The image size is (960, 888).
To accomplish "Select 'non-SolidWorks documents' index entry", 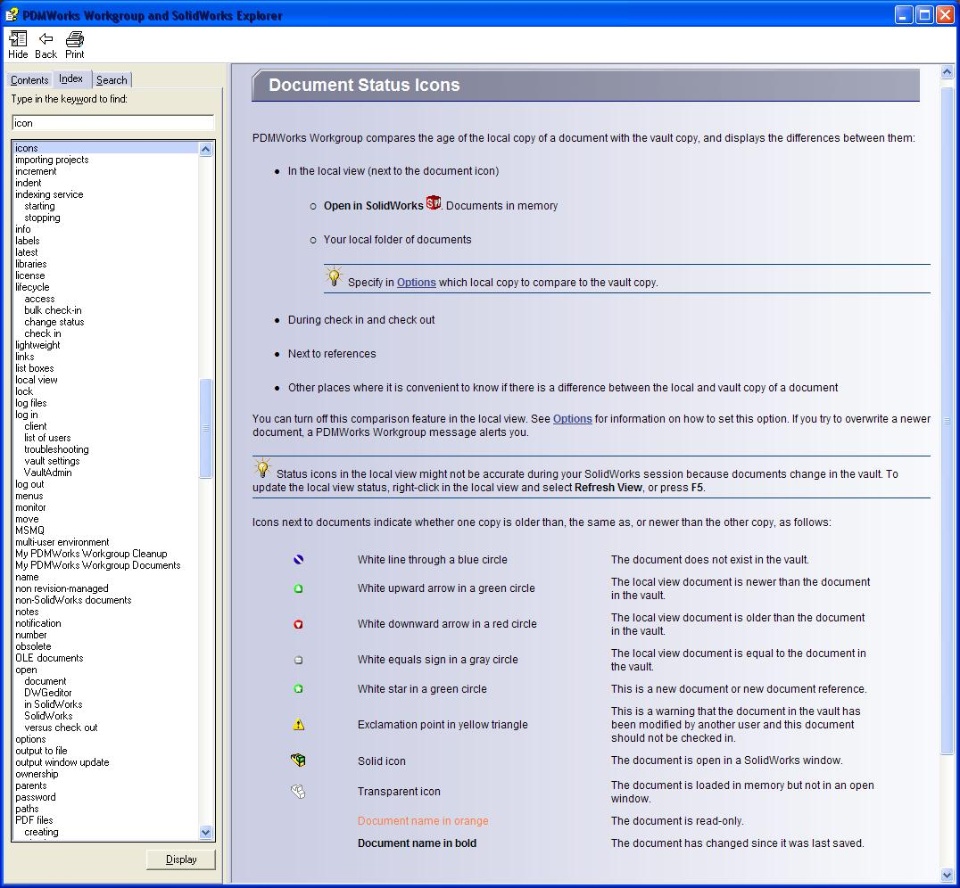I will 73,600.
